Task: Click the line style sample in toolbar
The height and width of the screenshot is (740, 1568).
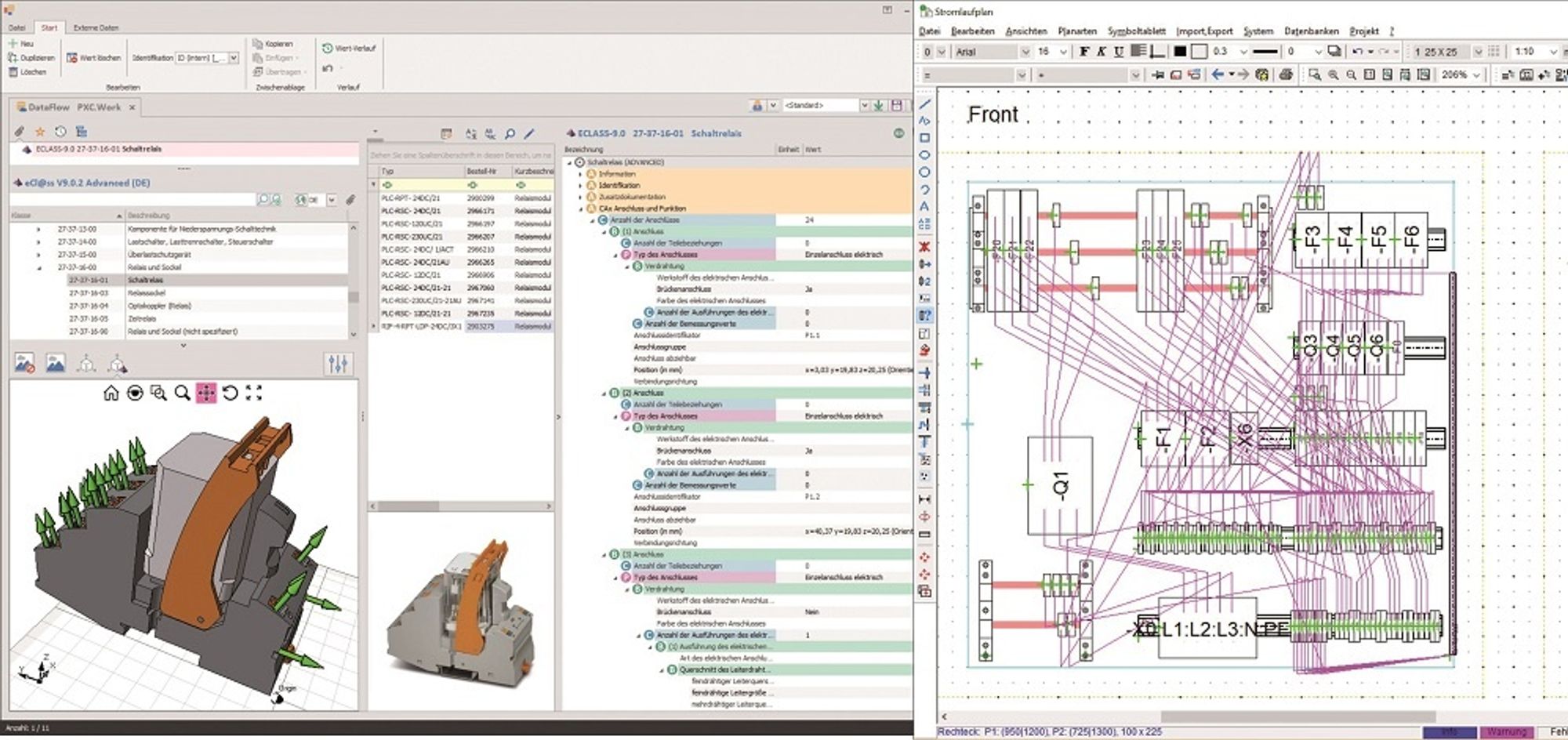Action: [x=1265, y=52]
